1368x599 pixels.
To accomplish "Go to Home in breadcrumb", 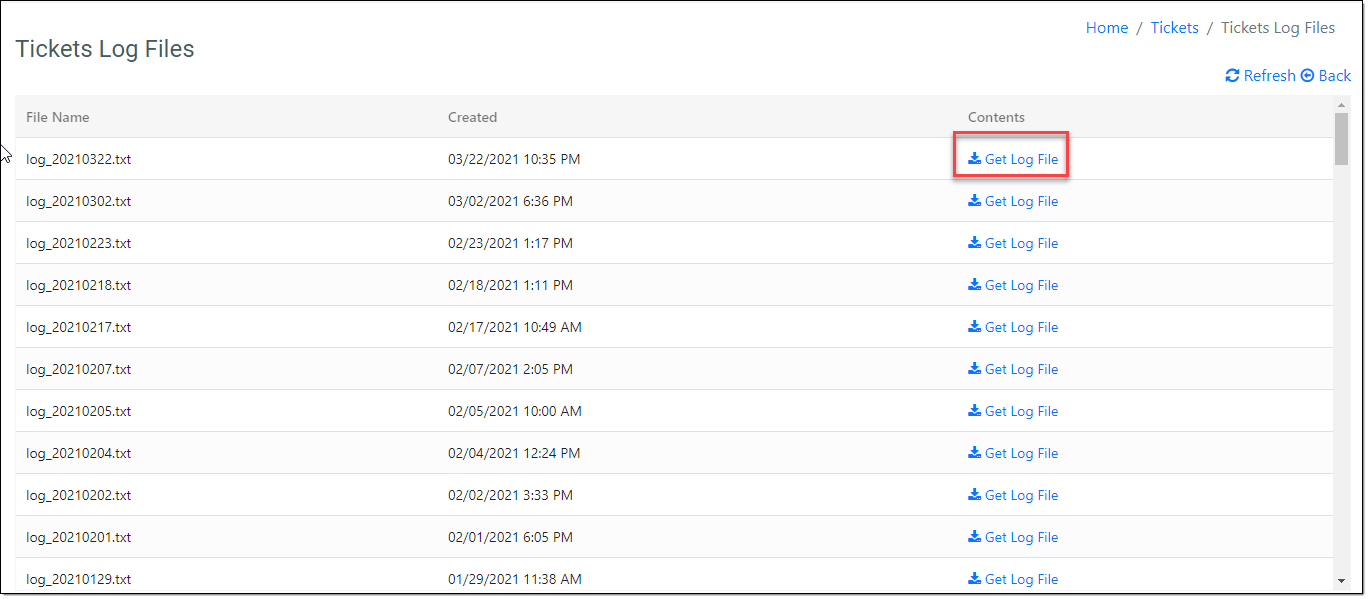I will click(1106, 28).
